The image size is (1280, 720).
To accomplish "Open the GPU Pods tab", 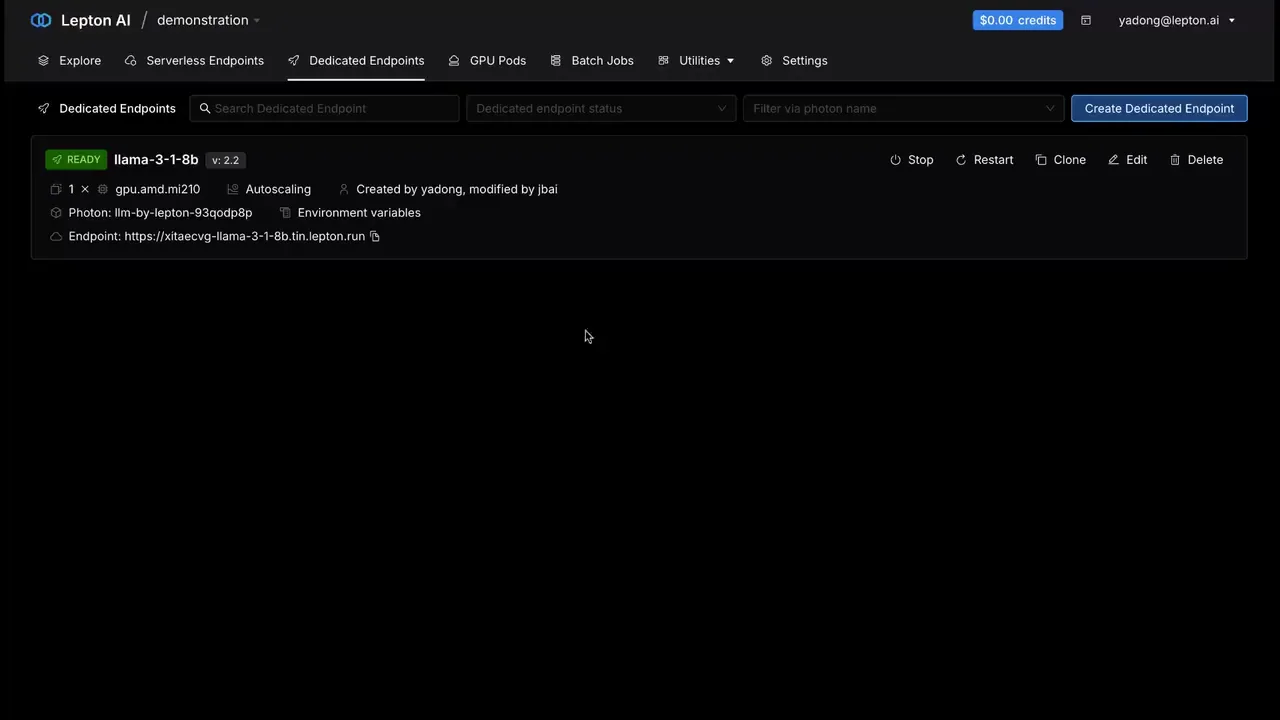I will tap(487, 60).
